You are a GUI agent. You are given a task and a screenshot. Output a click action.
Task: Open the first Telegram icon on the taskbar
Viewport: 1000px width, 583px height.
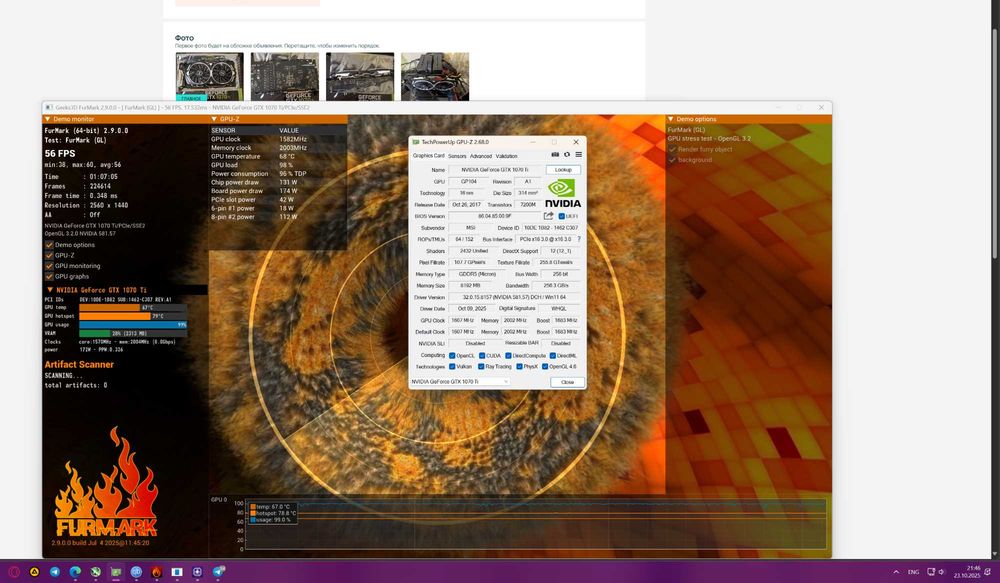pyautogui.click(x=55, y=572)
